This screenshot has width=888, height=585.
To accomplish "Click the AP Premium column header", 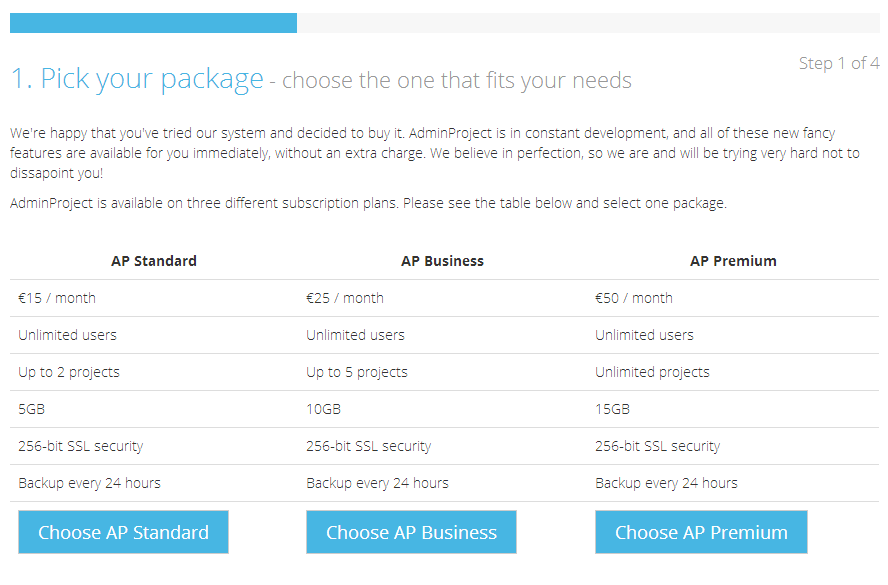I will (733, 261).
